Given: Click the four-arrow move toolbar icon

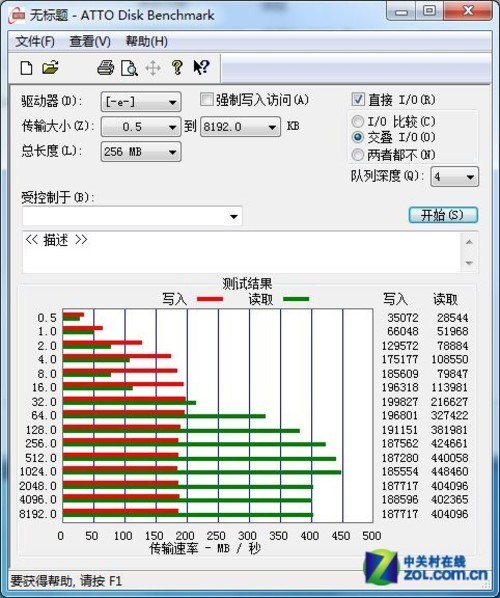Looking at the screenshot, I should coord(153,69).
